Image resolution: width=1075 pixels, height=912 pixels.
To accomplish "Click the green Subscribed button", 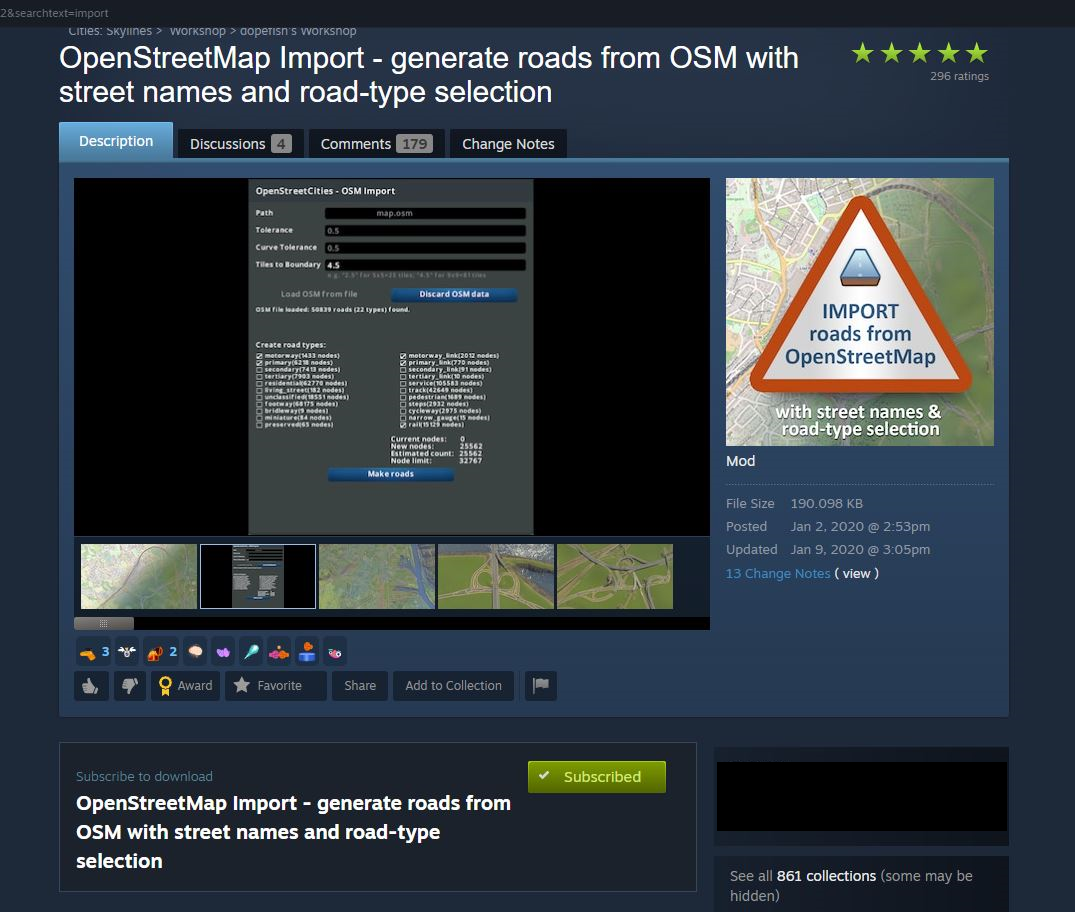I will coord(596,777).
